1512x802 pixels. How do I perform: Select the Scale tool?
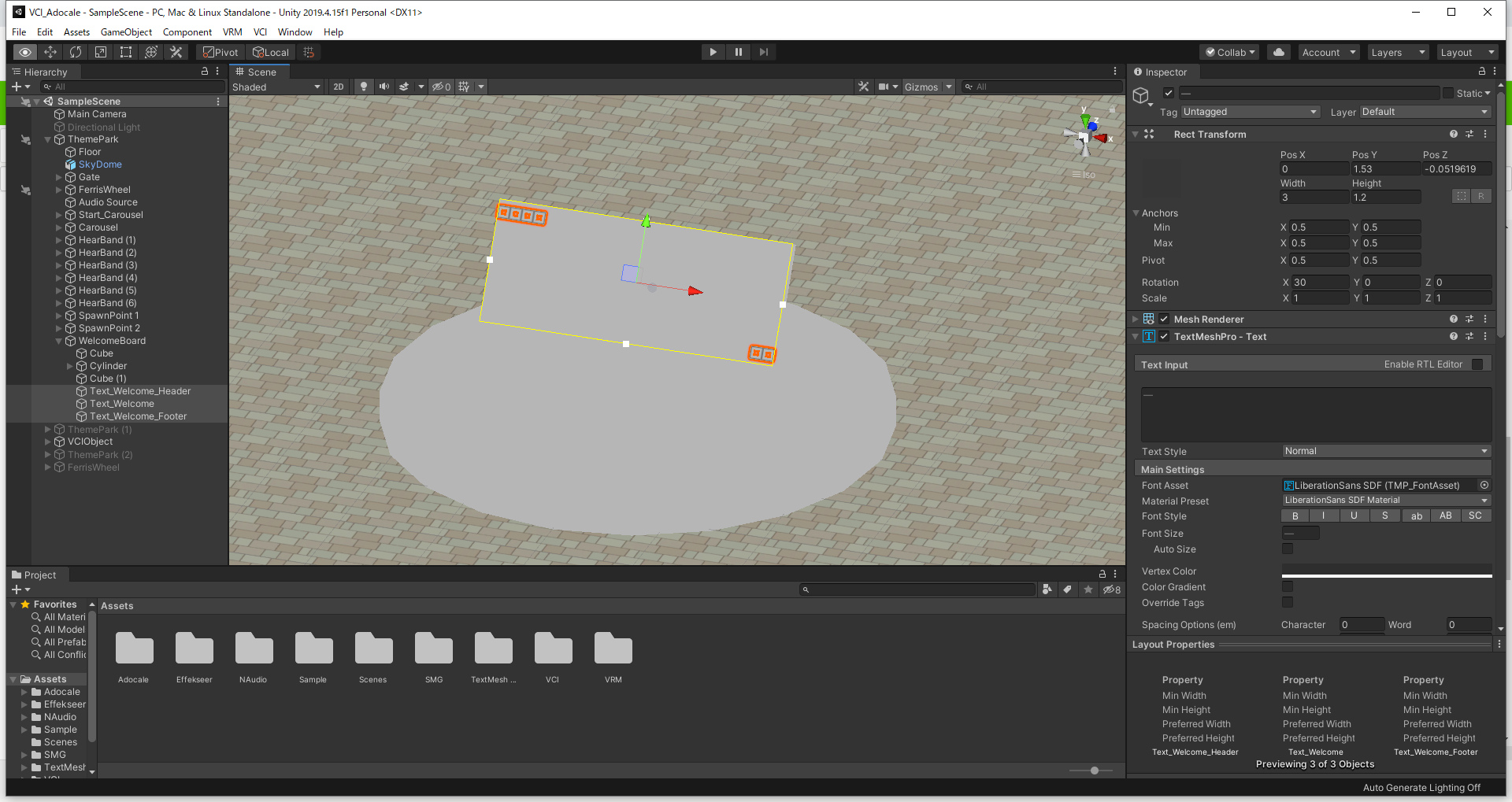(x=101, y=52)
